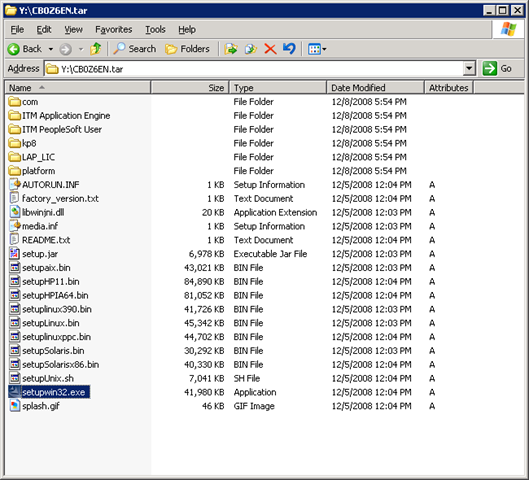Open the Favorites menu

pos(113,30)
